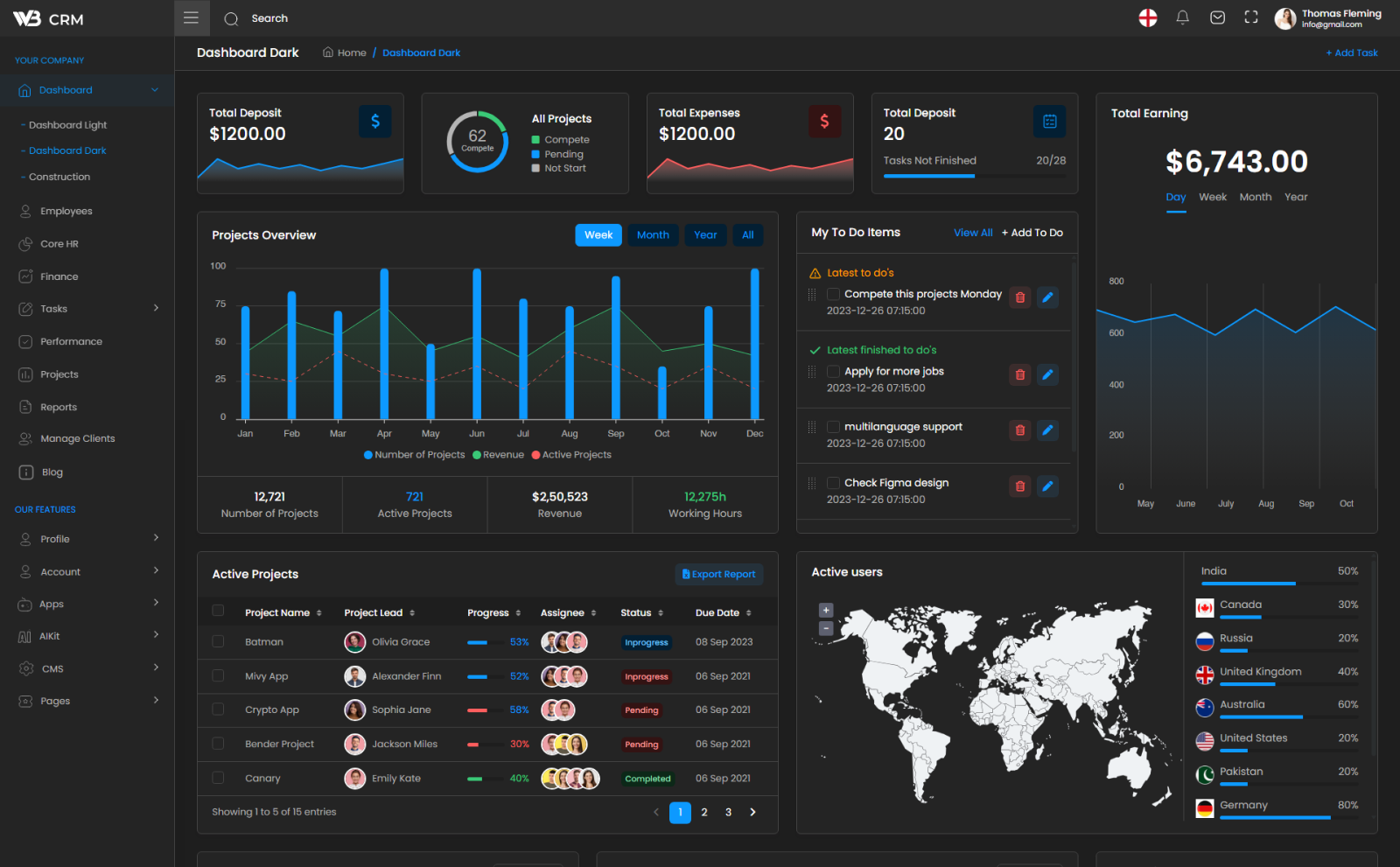Screen dimensions: 1400x867
Task: Click the blue dollar icon on Total Deposit
Action: [x=375, y=121]
